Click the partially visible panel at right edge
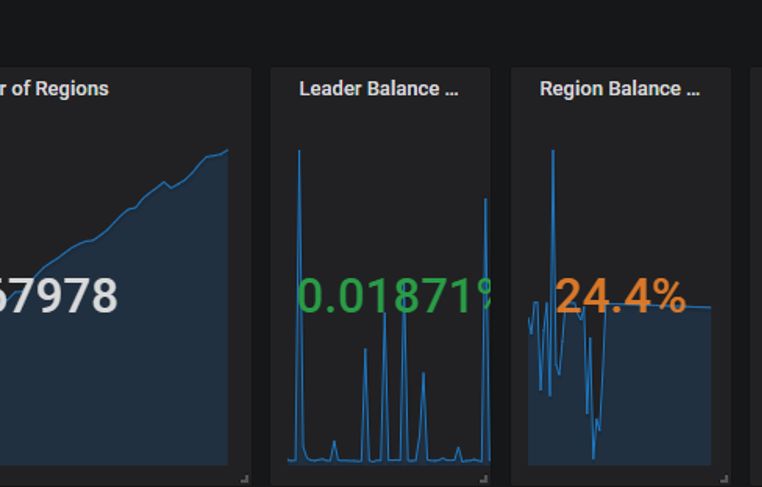This screenshot has width=762, height=487. point(756,270)
